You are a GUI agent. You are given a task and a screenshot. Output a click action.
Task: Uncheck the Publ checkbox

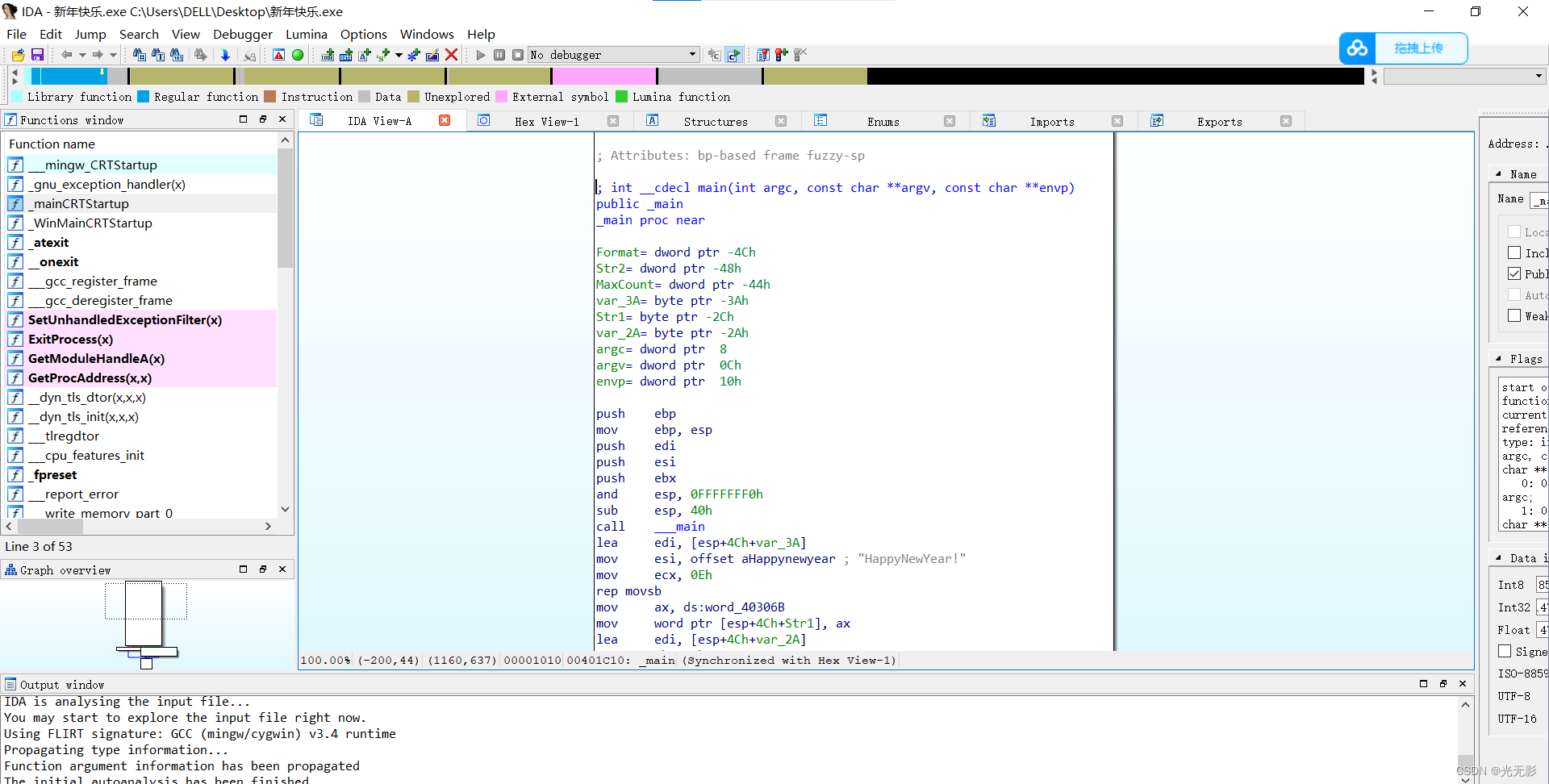(1514, 273)
